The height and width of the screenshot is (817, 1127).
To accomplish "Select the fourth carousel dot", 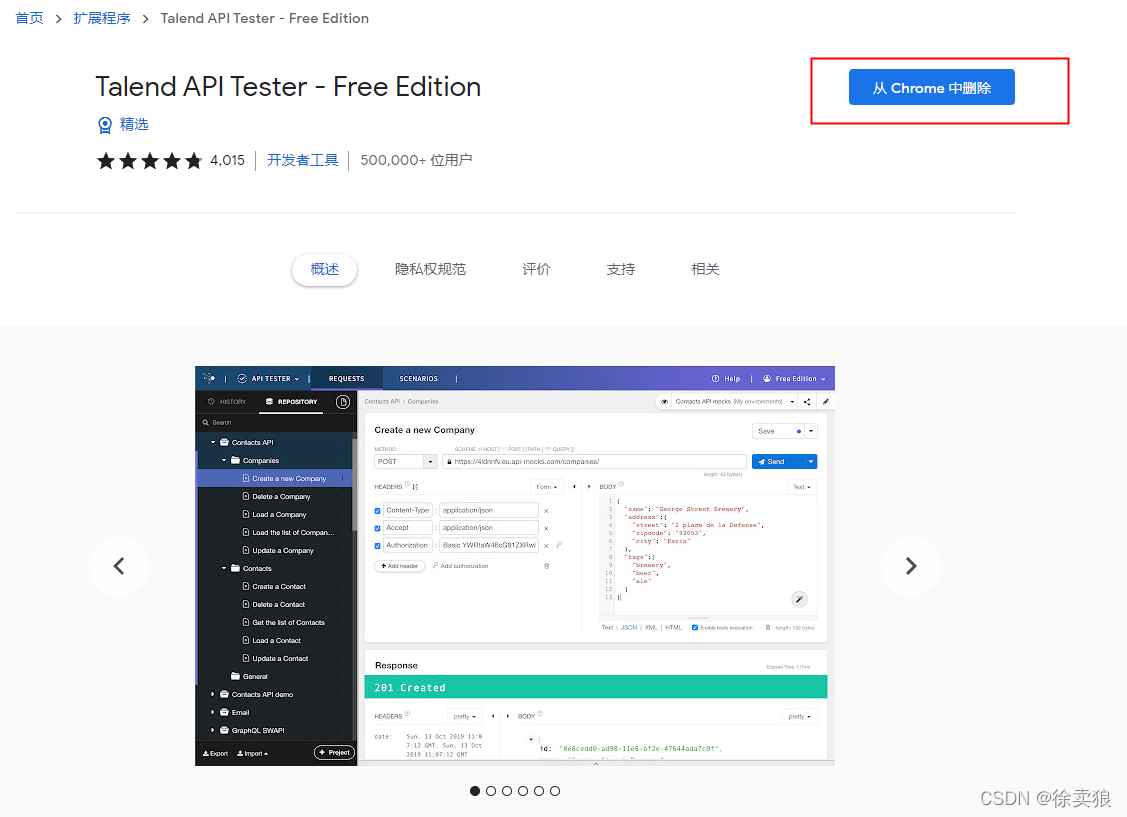I will click(523, 791).
